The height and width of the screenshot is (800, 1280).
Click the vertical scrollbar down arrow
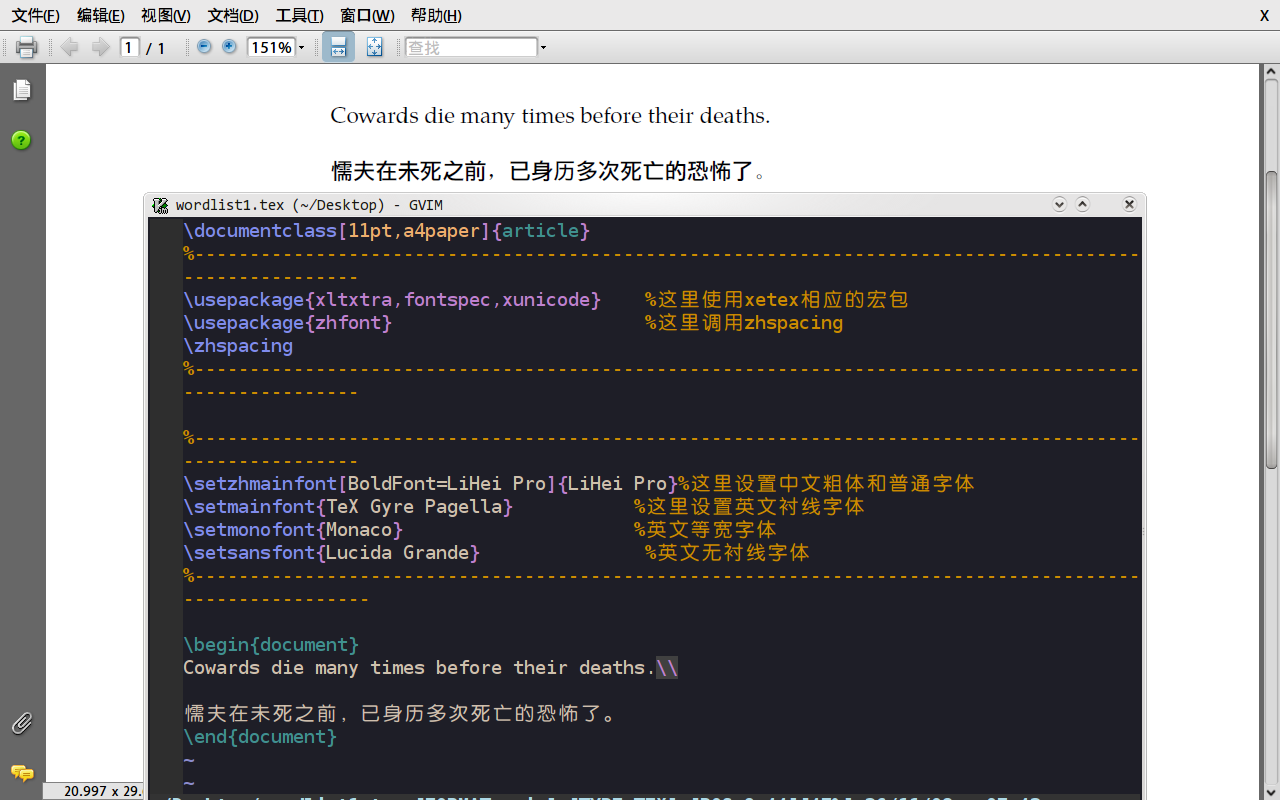(1271, 790)
